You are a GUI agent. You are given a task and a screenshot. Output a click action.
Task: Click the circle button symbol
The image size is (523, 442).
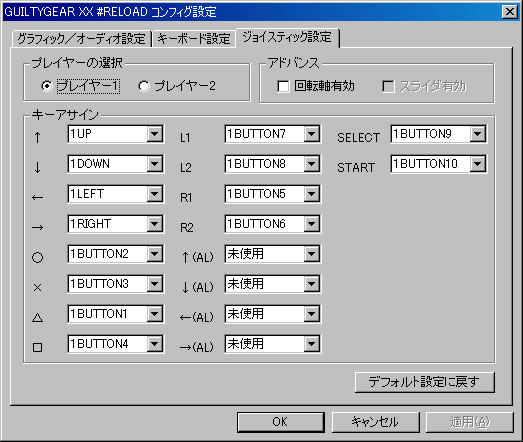(37, 257)
